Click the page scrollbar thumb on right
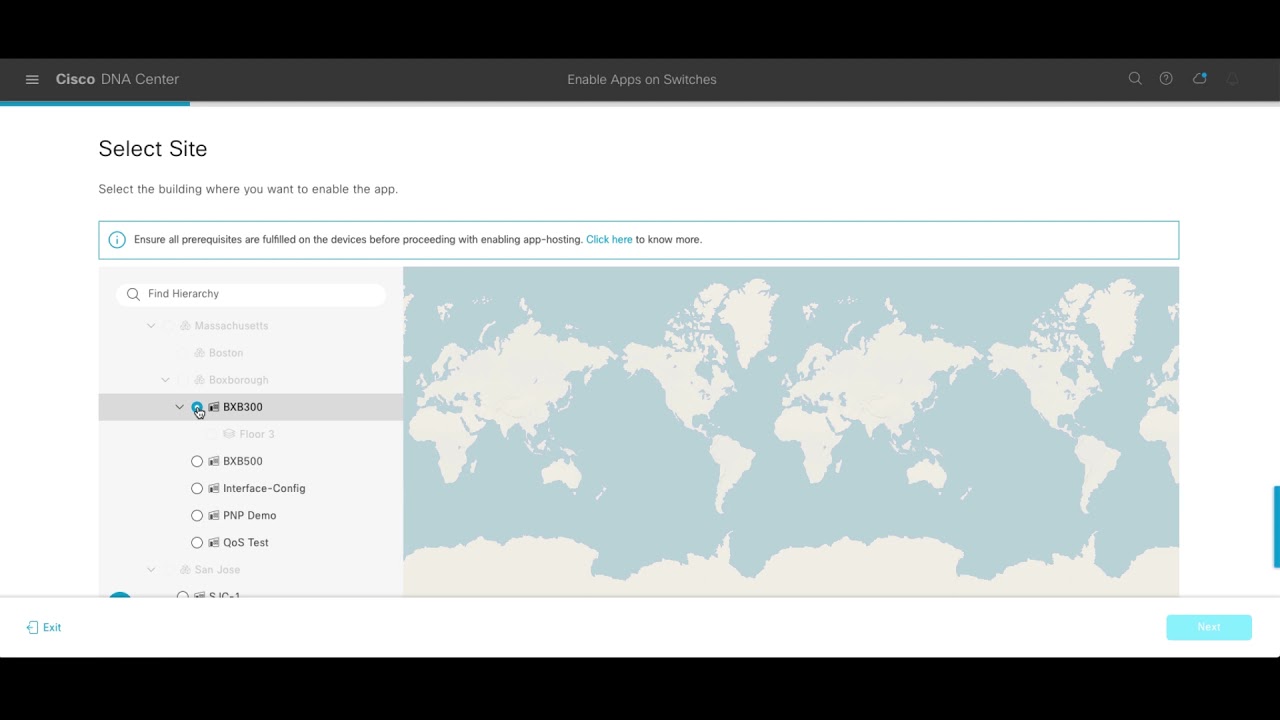The image size is (1280, 720). pos(1276,527)
